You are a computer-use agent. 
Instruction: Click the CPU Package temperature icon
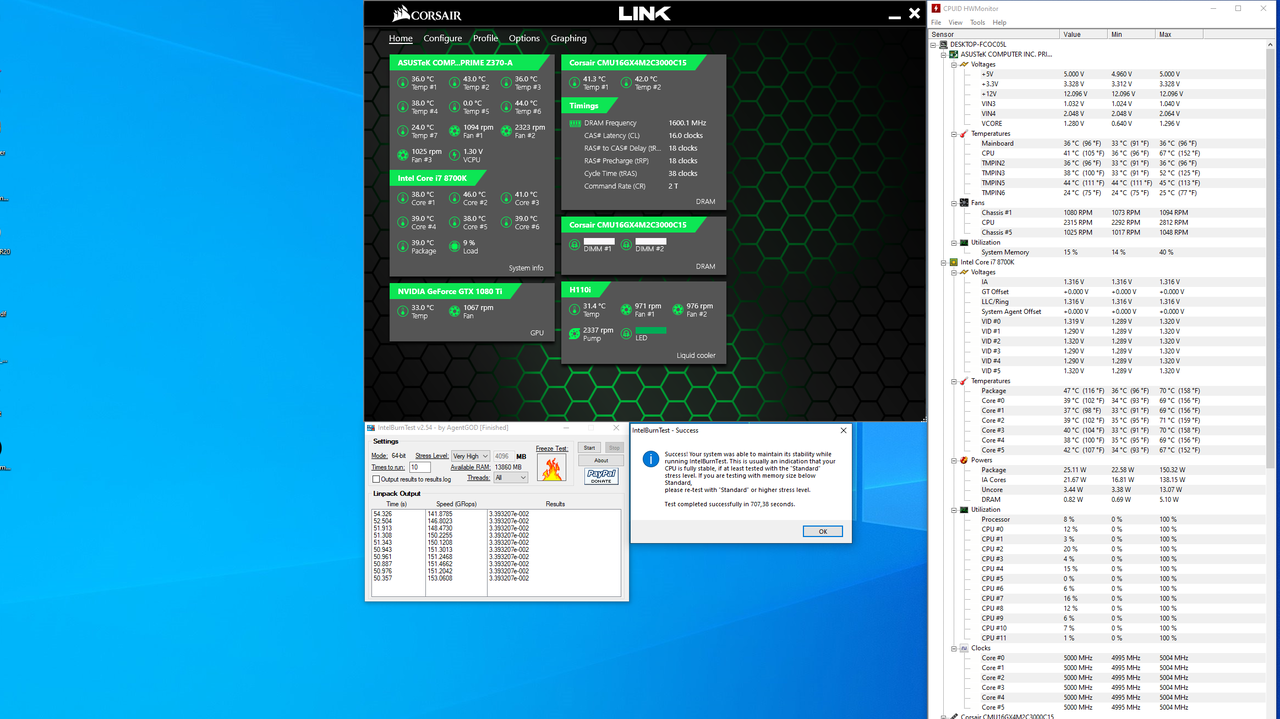pyautogui.click(x=402, y=246)
